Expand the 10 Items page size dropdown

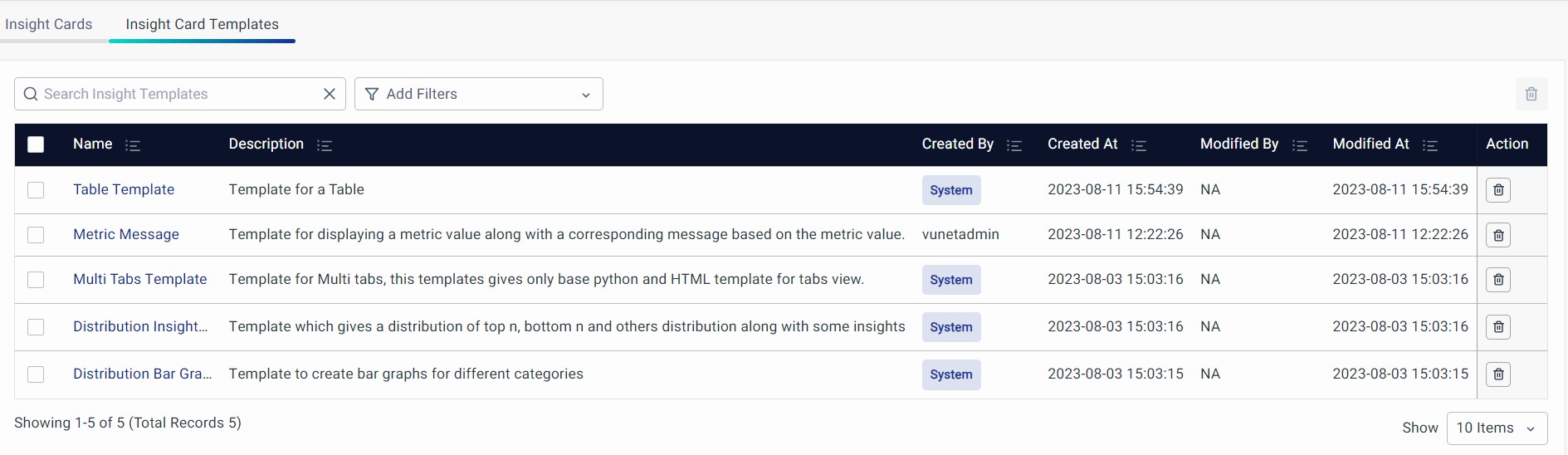[x=1497, y=428]
